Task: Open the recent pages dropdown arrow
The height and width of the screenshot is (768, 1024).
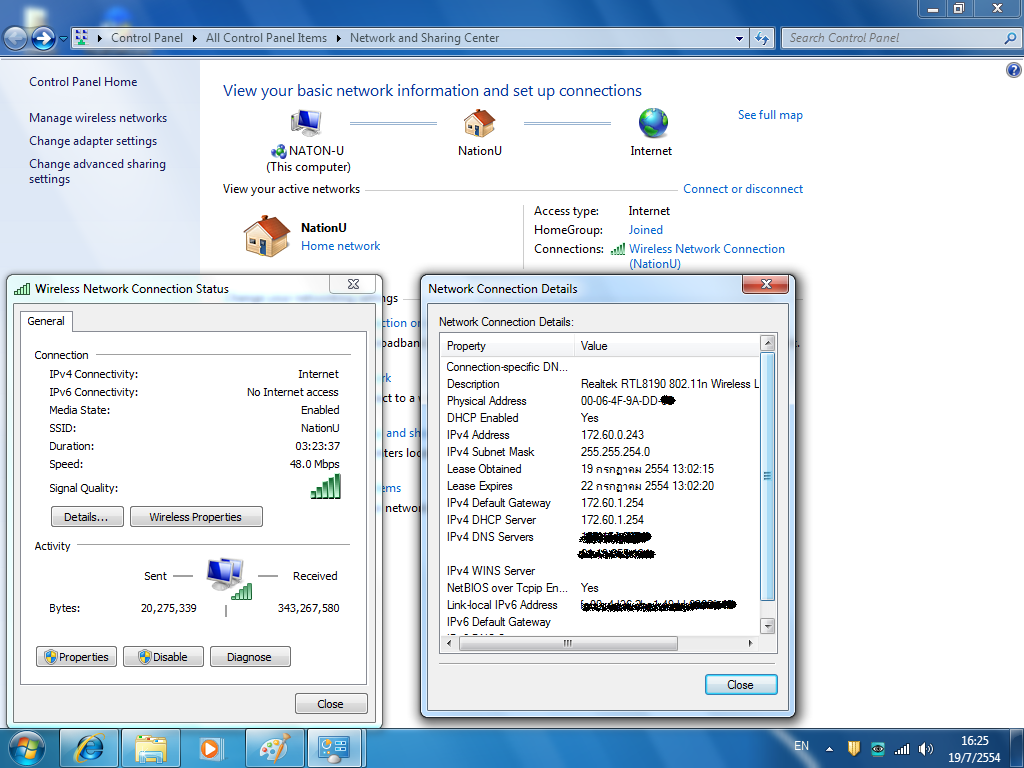Action: click(64, 38)
